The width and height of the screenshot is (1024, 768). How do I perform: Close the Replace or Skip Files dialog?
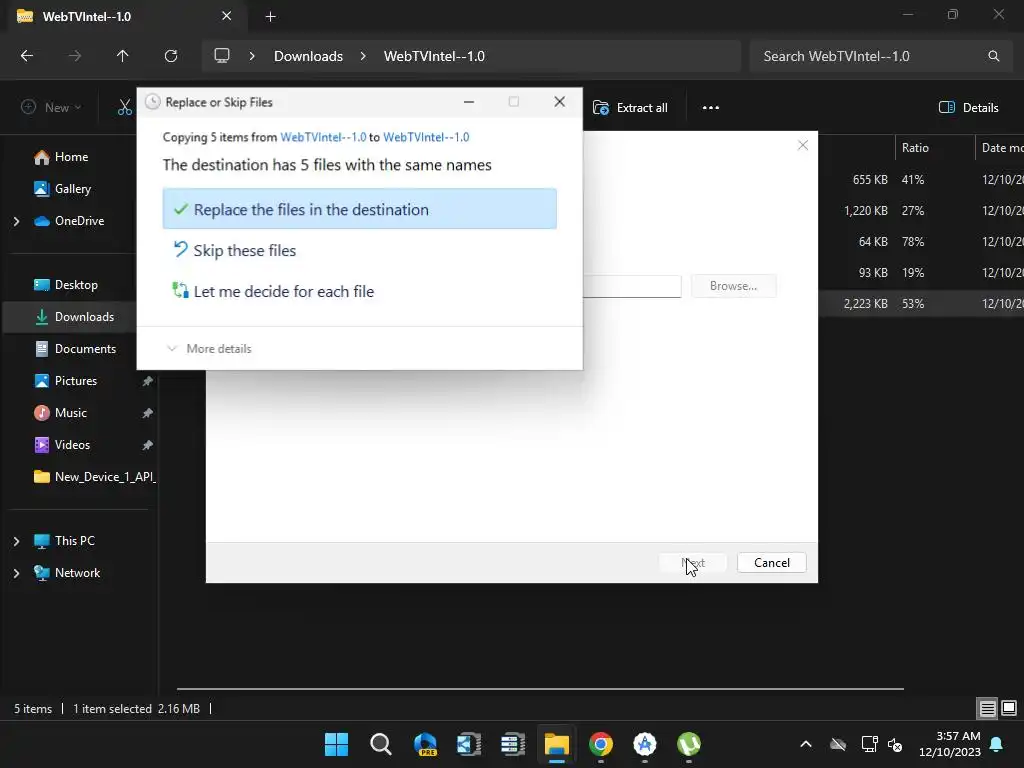[x=559, y=102]
